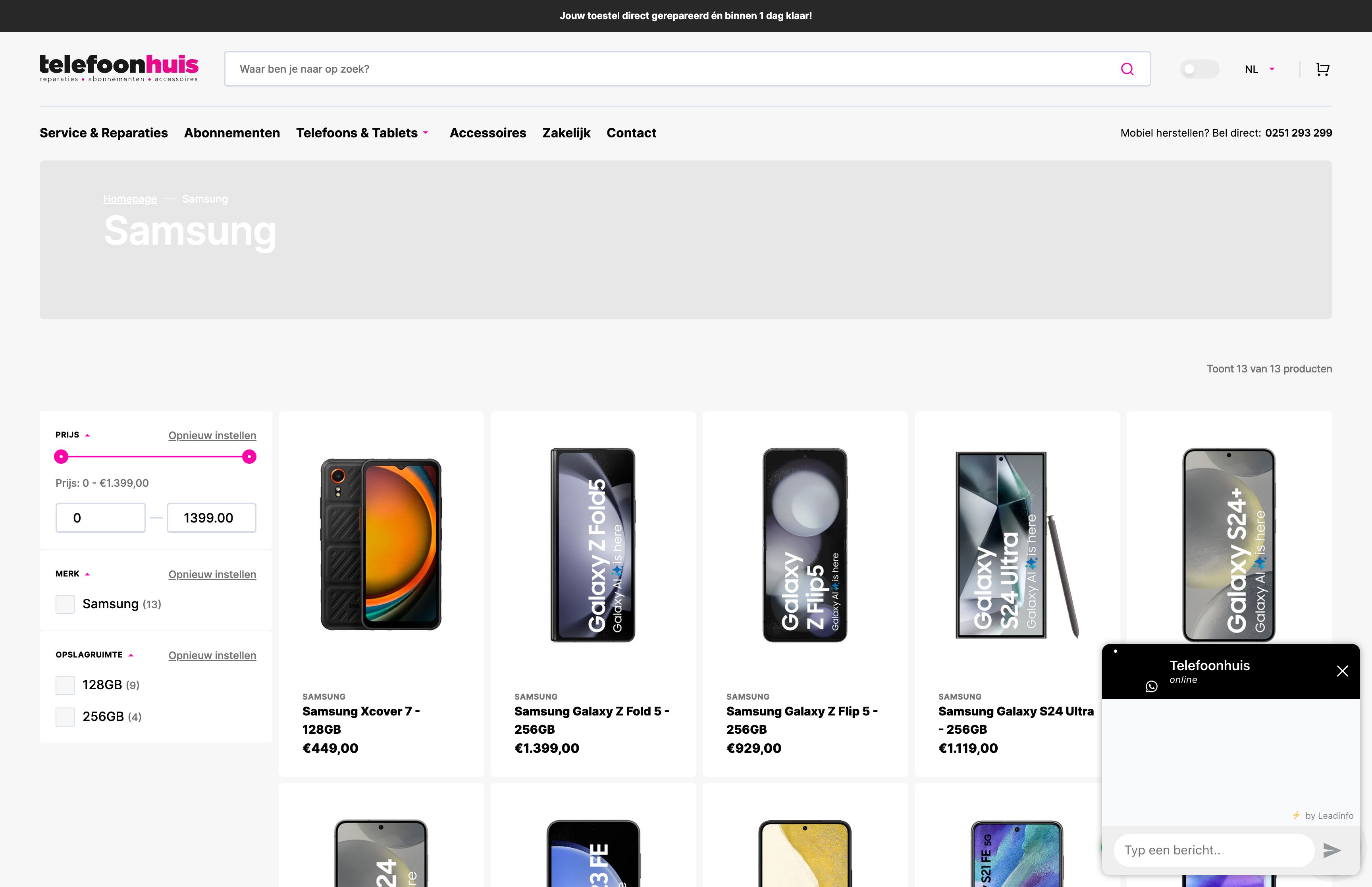Flip the dark mode toggle in header

coord(1200,69)
